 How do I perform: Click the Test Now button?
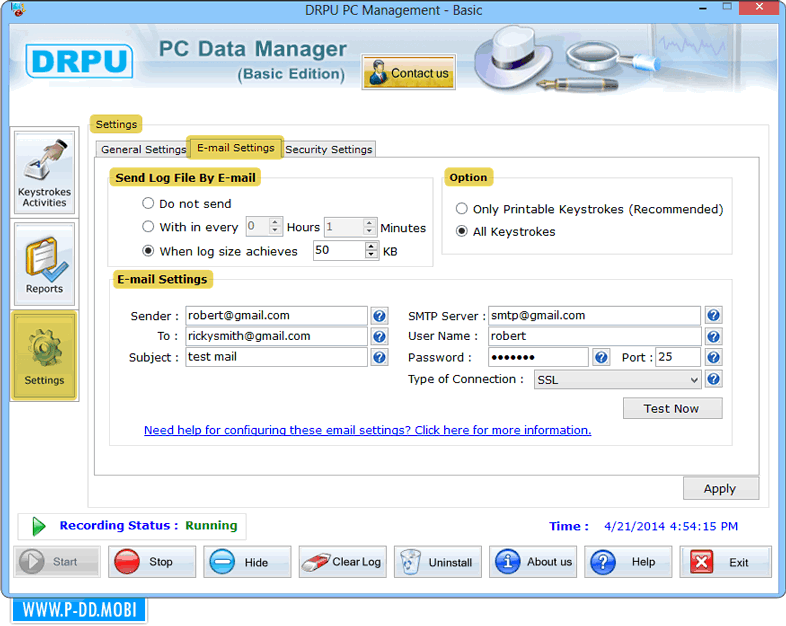pos(672,408)
